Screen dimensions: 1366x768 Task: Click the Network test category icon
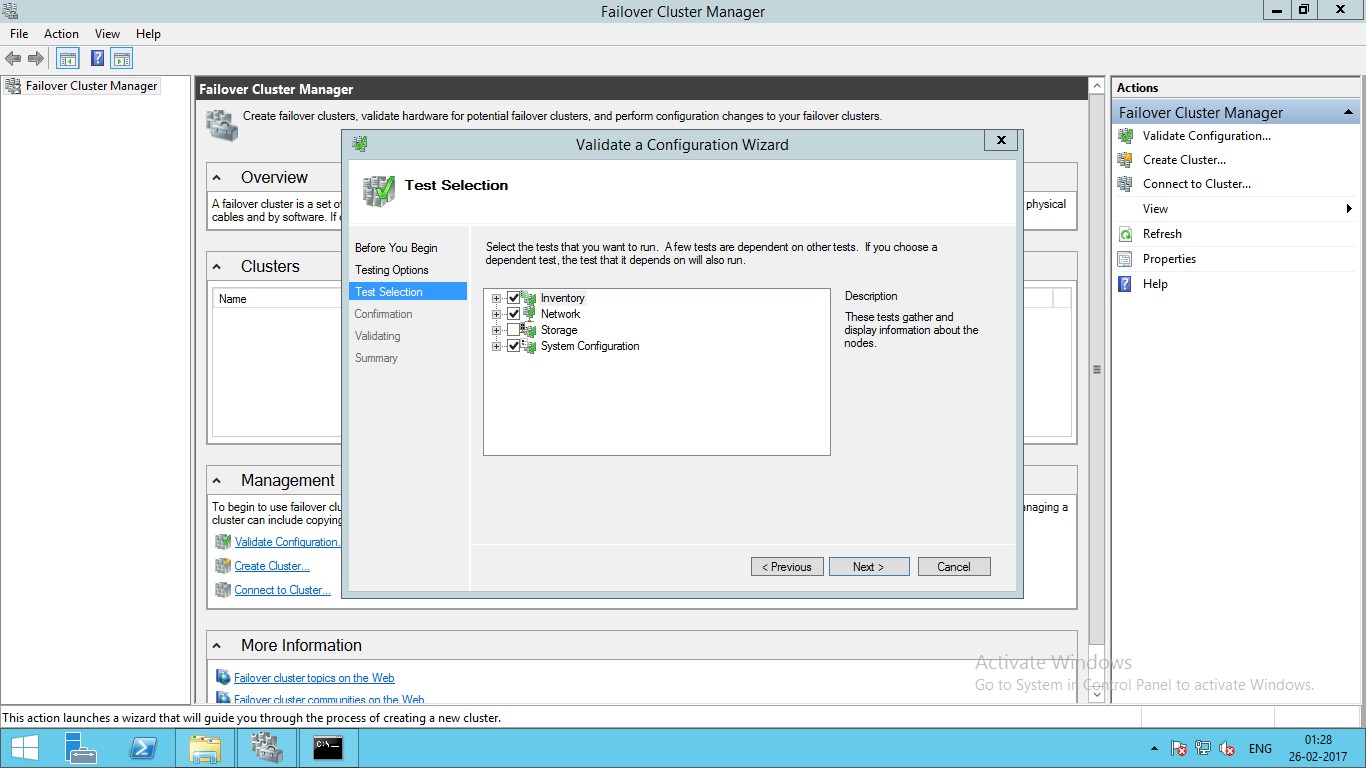click(529, 314)
